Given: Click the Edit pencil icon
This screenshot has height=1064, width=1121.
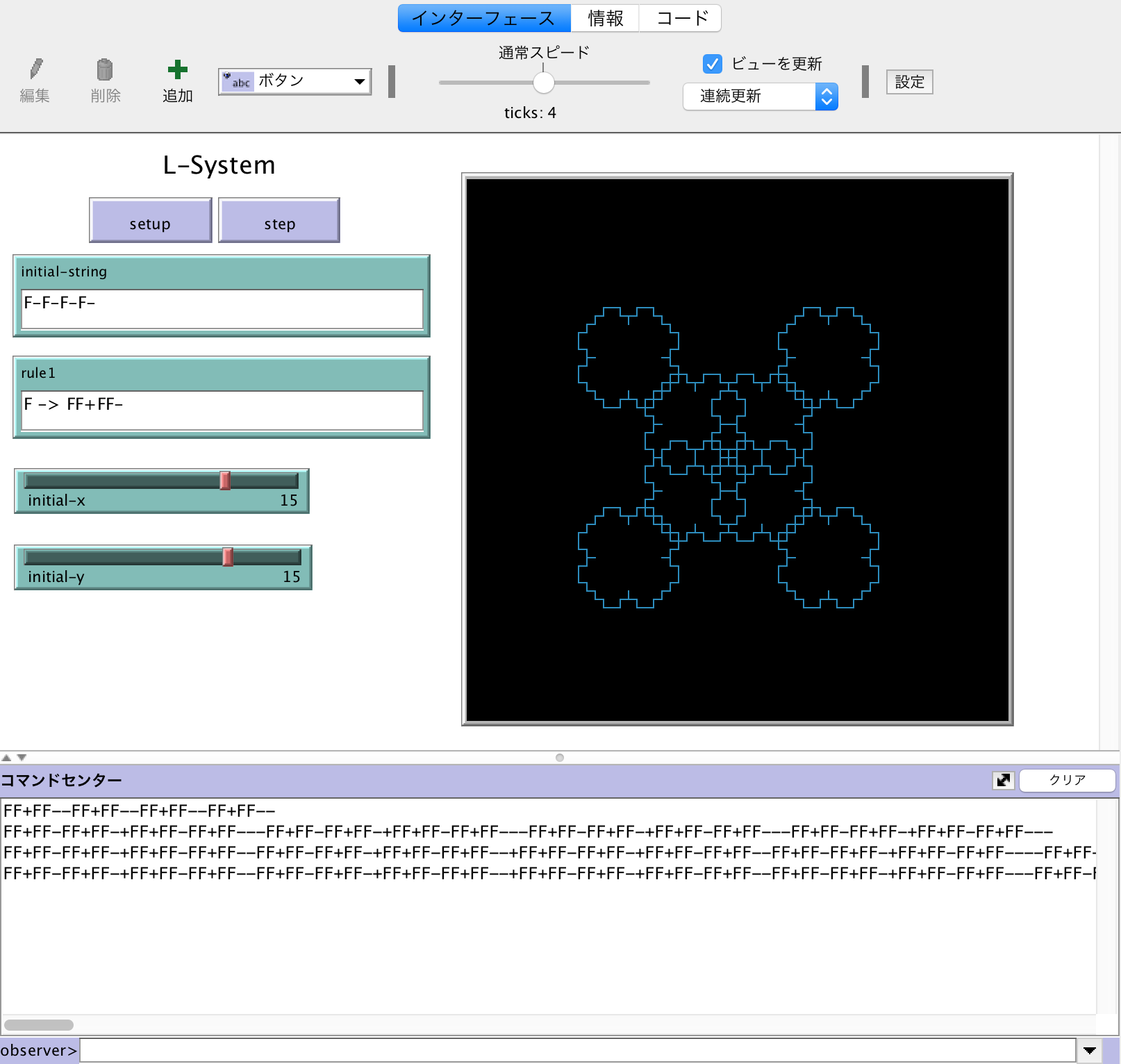Looking at the screenshot, I should click(x=35, y=69).
